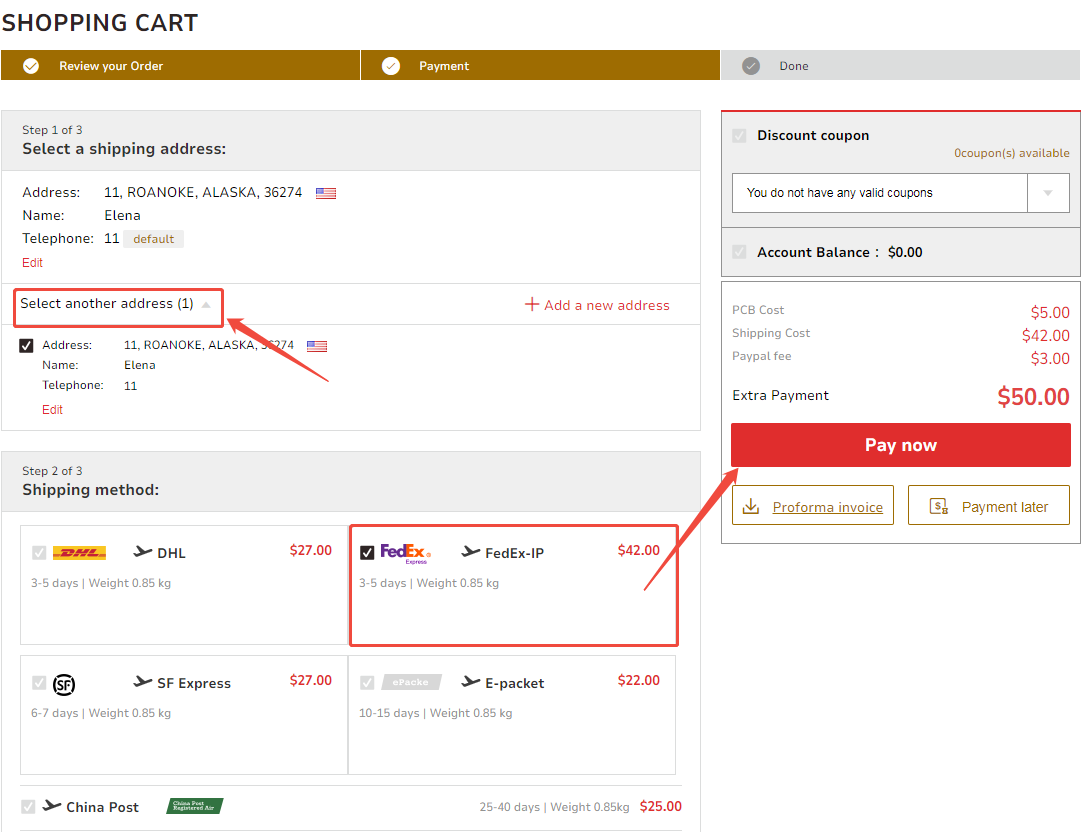
Task: Check the FedEx-IP shipping checkbox
Action: (367, 553)
